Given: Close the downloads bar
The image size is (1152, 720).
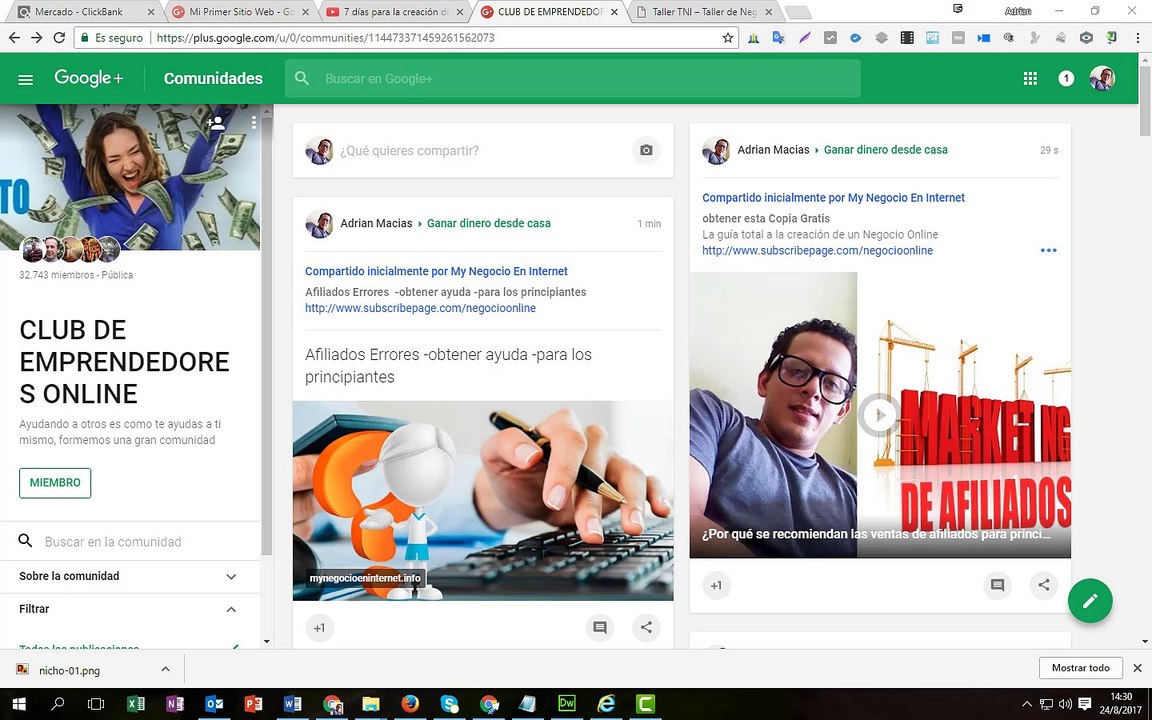Looking at the screenshot, I should [1137, 668].
